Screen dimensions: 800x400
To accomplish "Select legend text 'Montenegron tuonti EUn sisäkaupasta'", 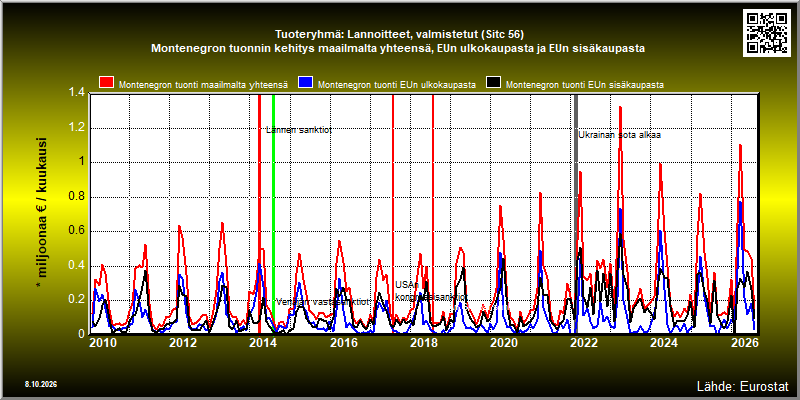I will click(x=585, y=85).
